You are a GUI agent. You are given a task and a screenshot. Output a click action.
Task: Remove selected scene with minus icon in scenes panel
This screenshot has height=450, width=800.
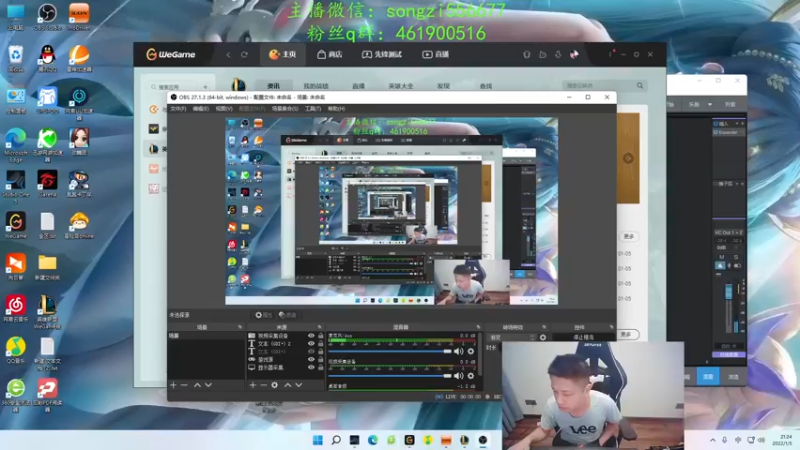[x=184, y=385]
